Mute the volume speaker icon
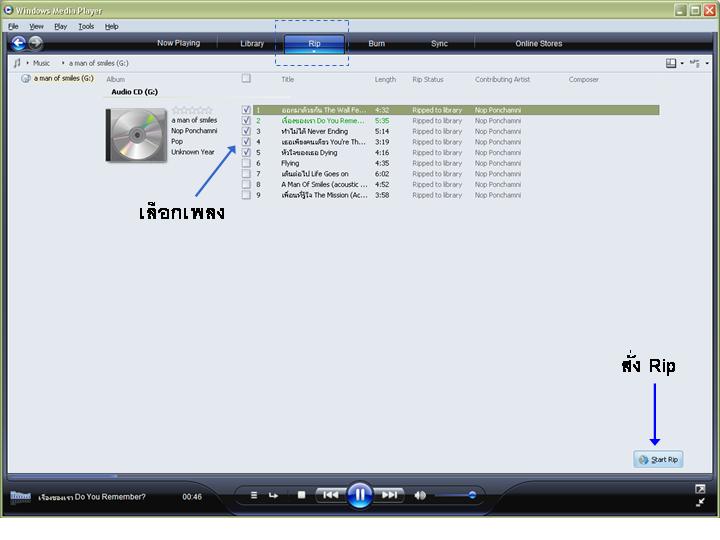720x540 pixels. [x=420, y=495]
